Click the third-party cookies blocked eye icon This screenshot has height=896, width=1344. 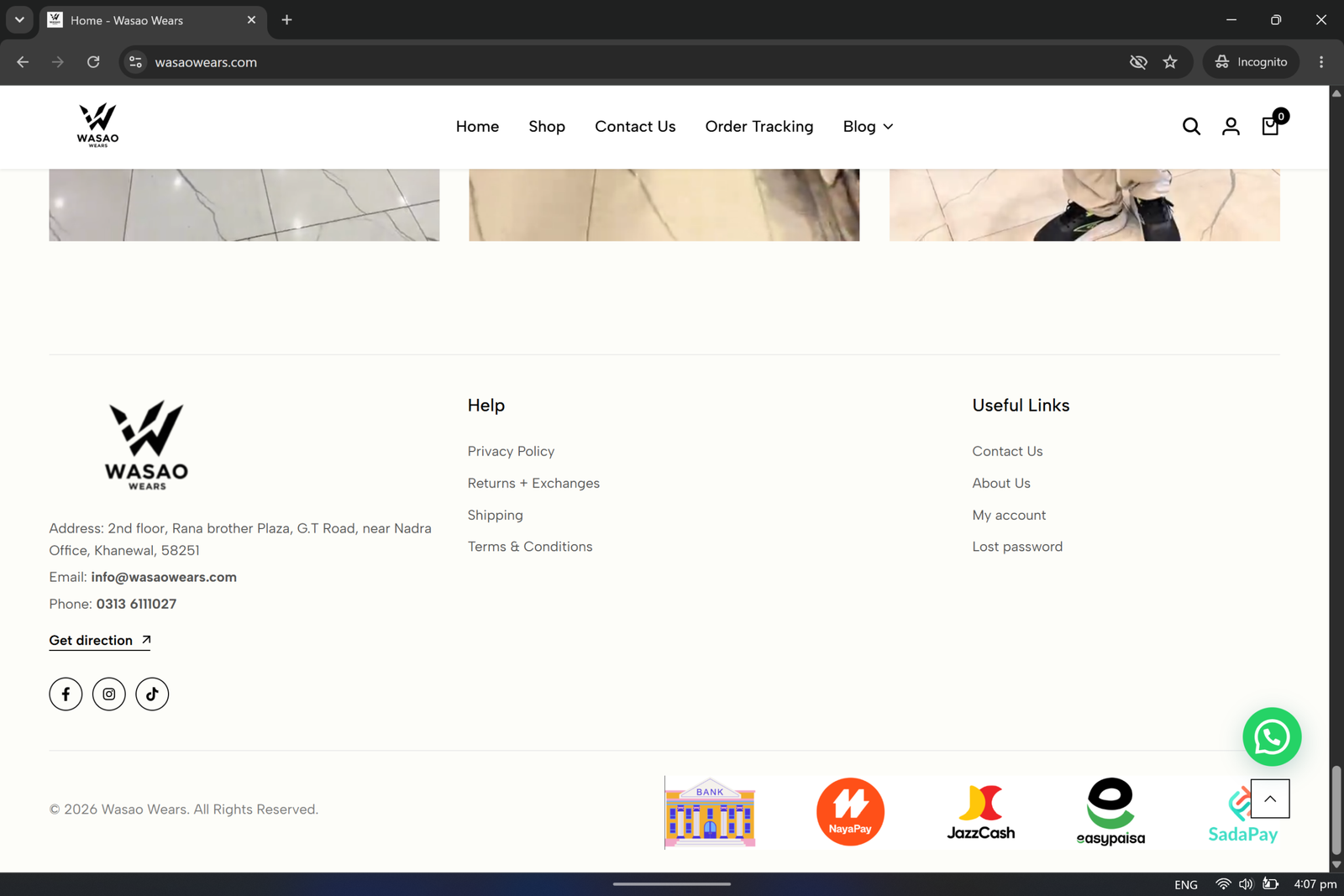(1138, 62)
